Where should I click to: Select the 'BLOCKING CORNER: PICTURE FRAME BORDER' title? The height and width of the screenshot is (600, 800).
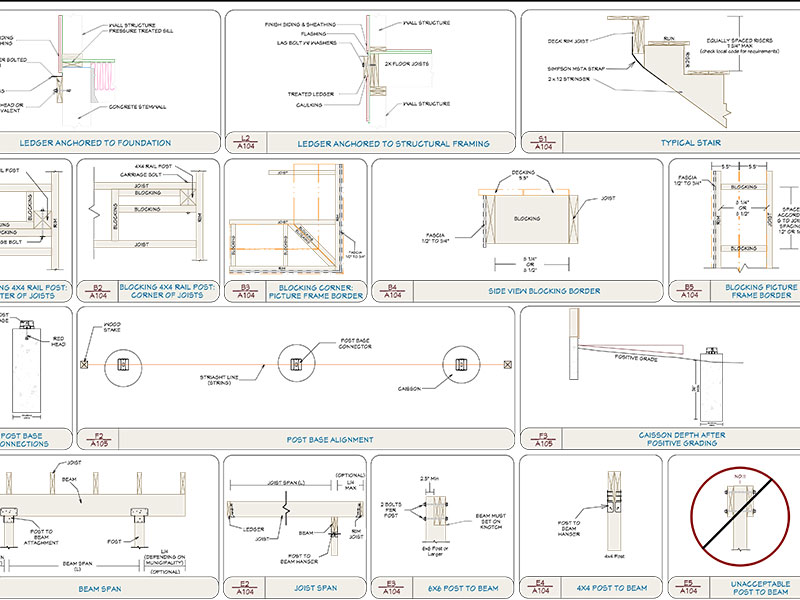point(316,291)
